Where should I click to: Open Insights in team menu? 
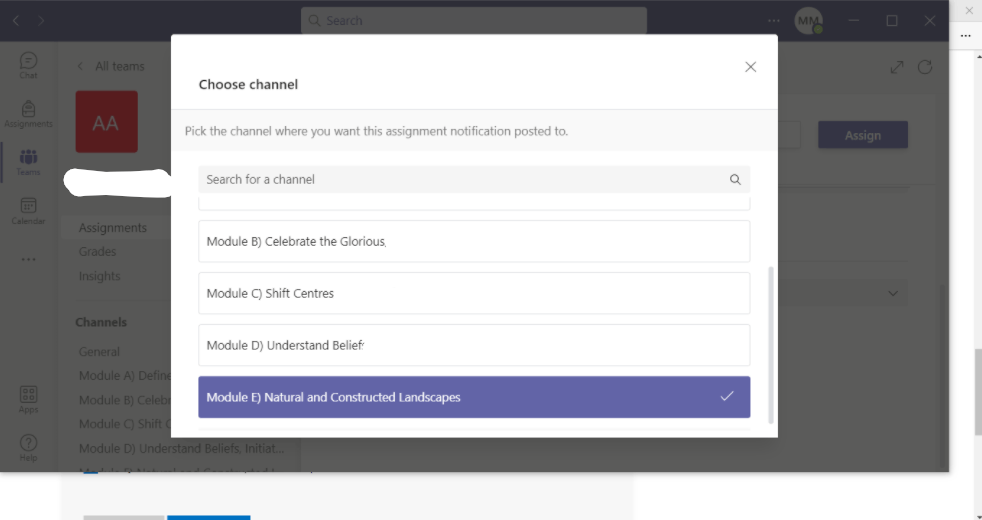100,276
